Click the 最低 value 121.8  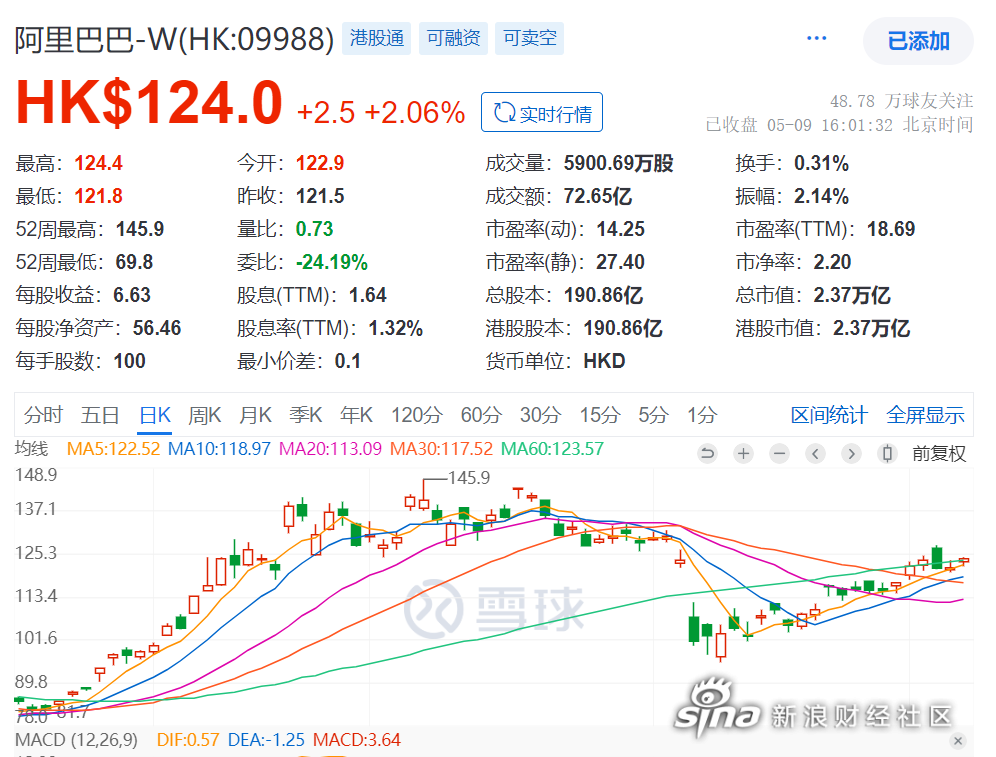(x=98, y=196)
